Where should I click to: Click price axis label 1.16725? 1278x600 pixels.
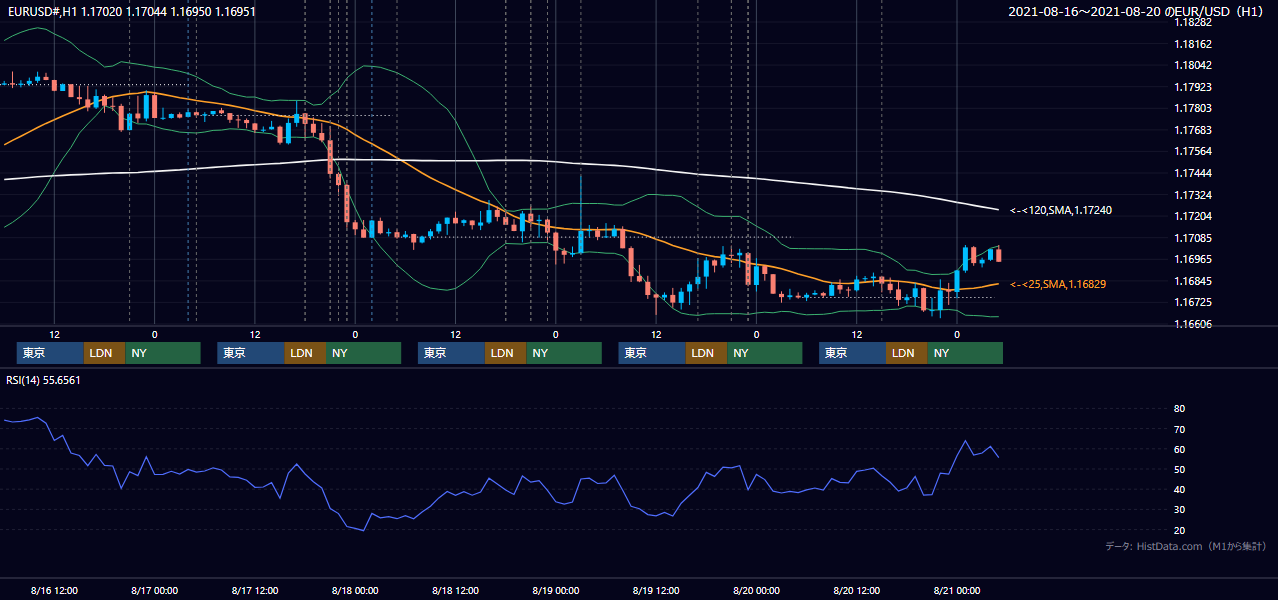1193,302
